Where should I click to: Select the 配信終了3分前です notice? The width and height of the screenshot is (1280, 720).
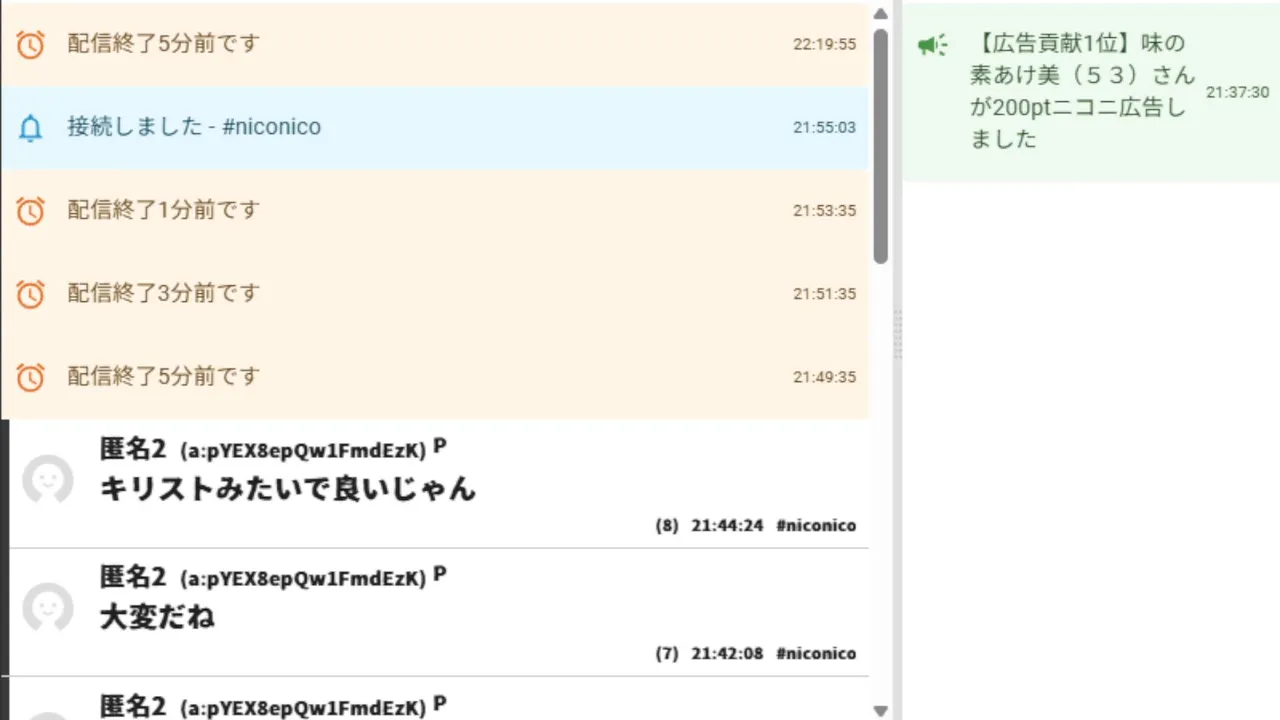435,294
